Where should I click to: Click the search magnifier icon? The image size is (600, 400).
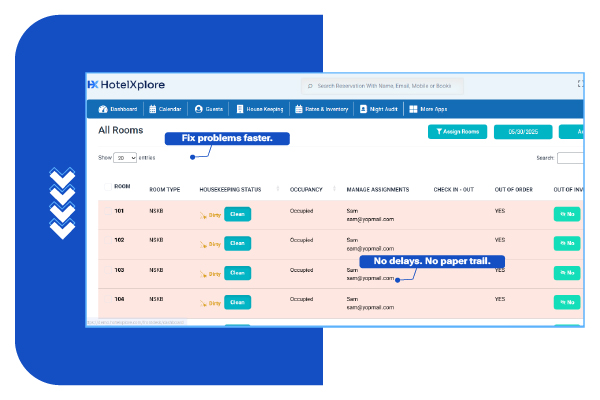(x=310, y=86)
